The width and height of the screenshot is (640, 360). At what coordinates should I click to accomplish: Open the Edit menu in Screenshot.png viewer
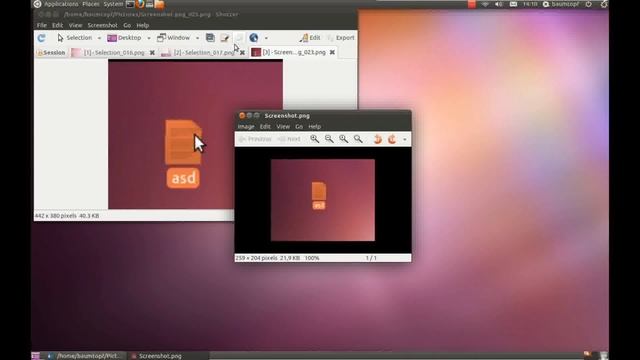click(x=265, y=127)
